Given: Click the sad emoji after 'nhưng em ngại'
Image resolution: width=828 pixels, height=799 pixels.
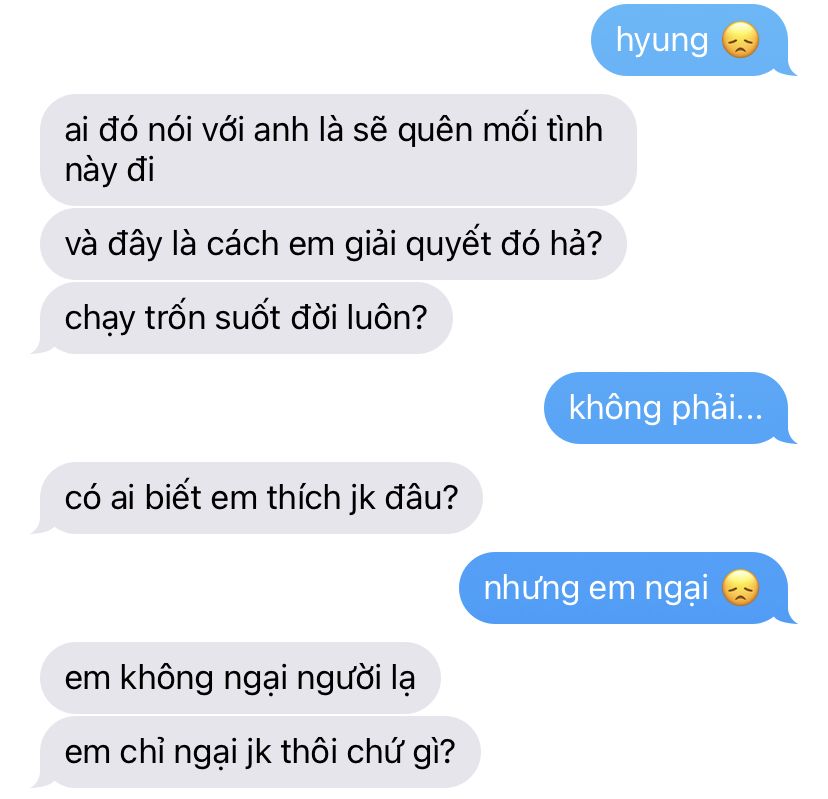Looking at the screenshot, I should (x=740, y=588).
